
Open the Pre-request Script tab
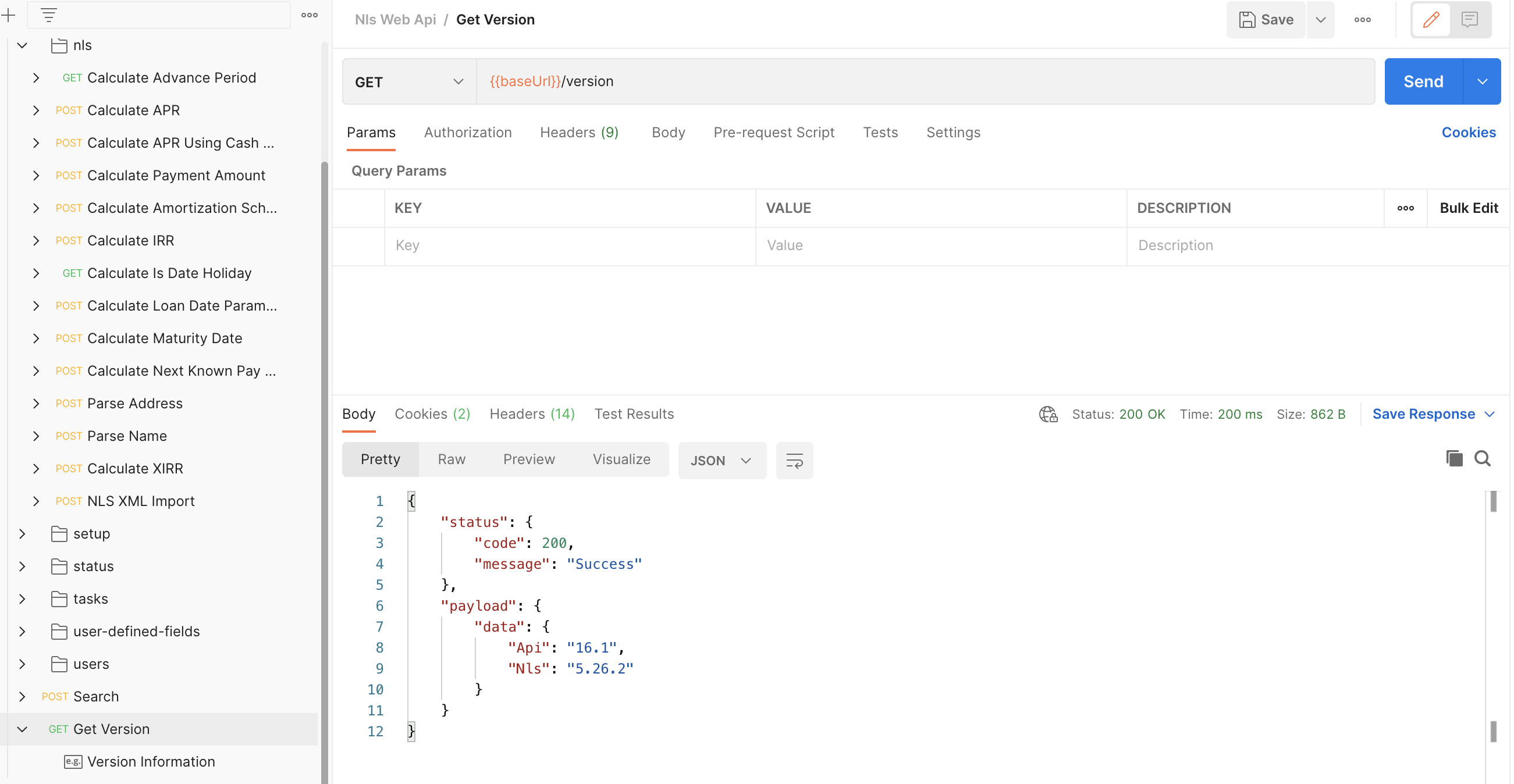[x=773, y=133]
